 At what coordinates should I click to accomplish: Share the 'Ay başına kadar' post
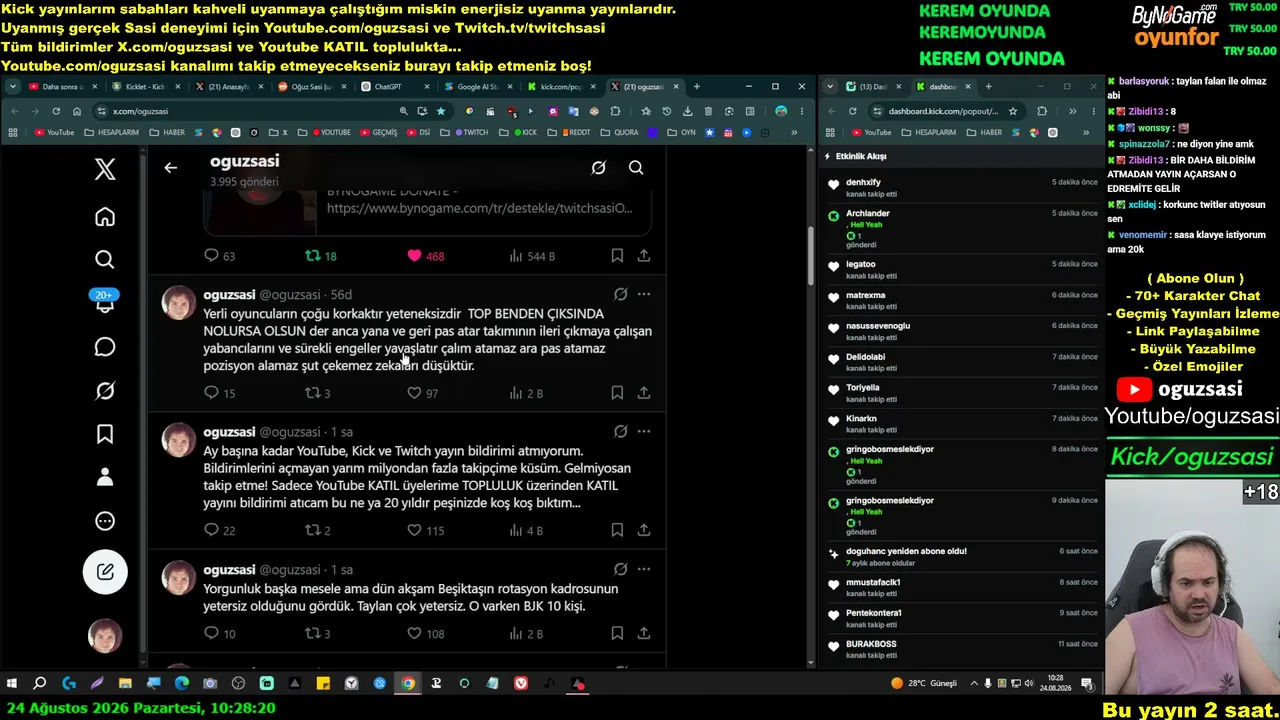644,530
